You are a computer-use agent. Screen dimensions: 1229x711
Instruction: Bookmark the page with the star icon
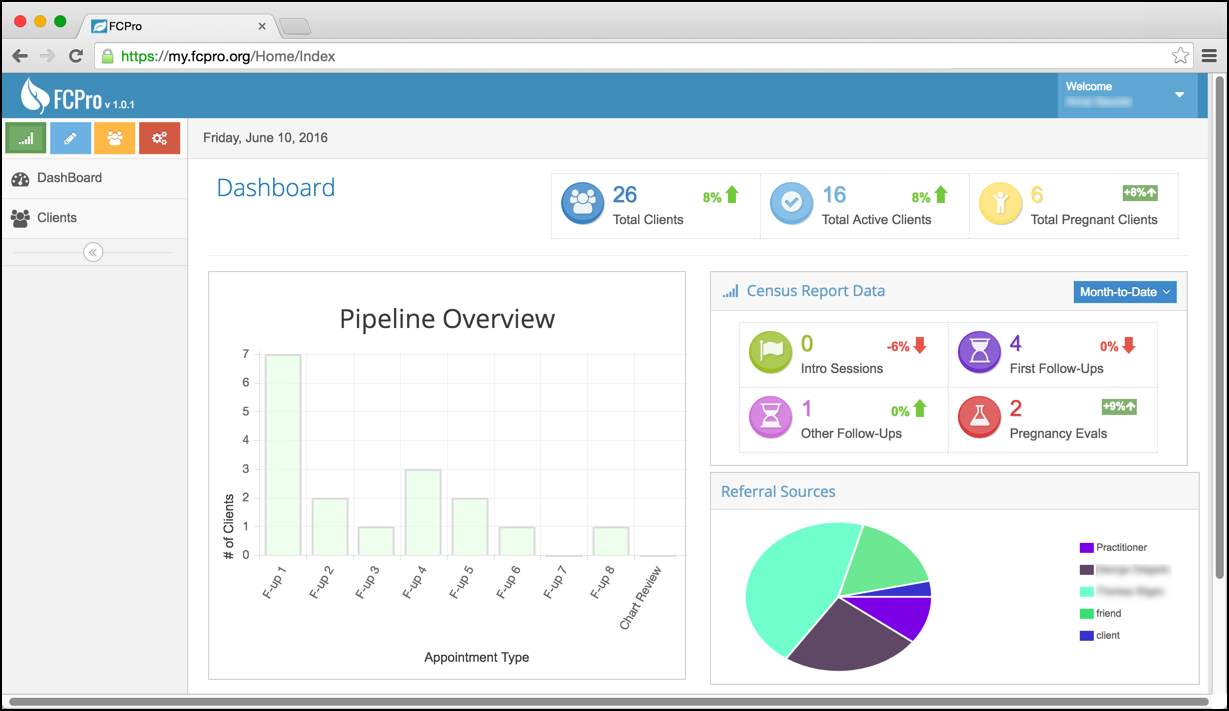pyautogui.click(x=1180, y=56)
